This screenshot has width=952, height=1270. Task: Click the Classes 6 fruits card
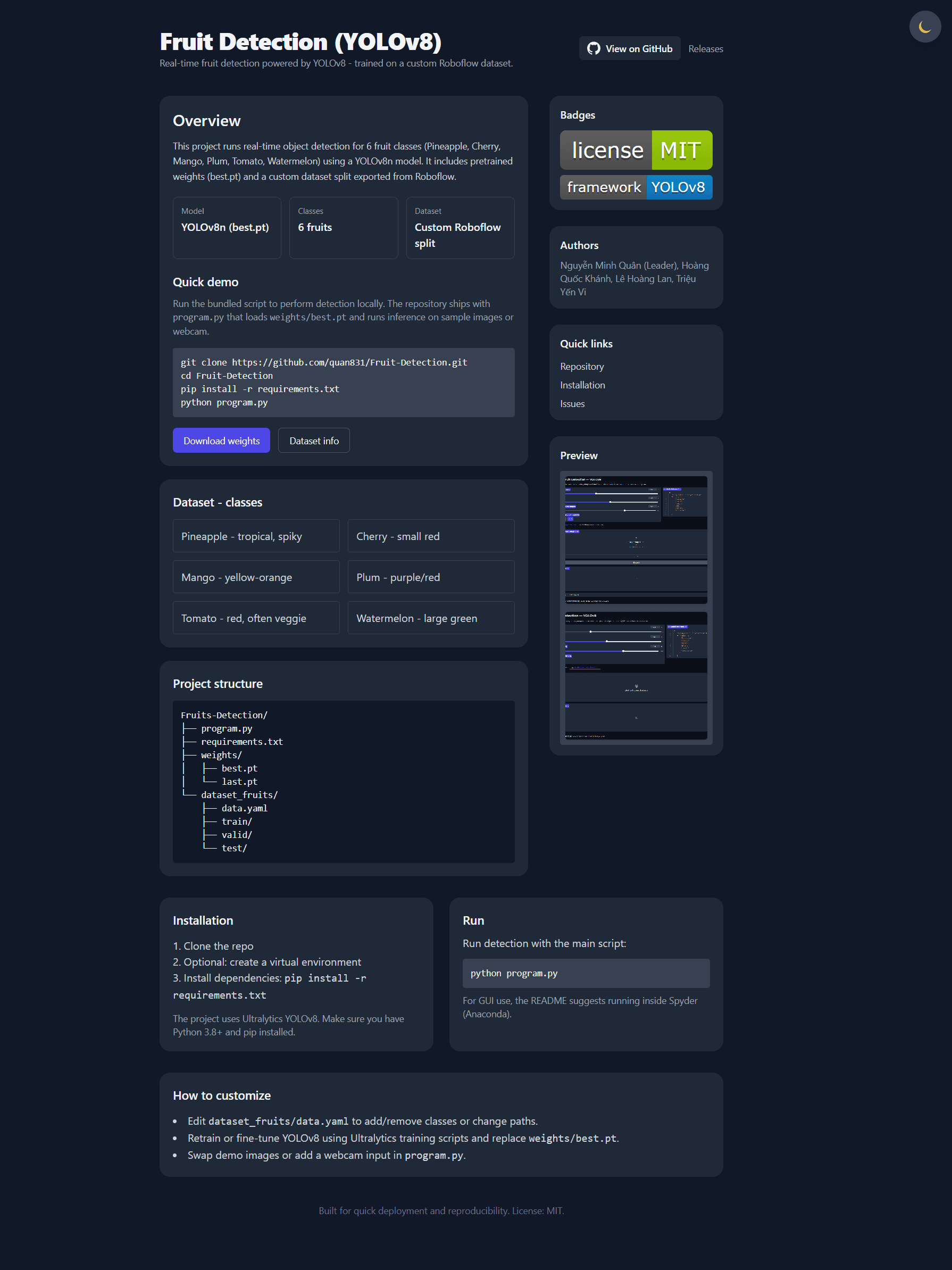pyautogui.click(x=343, y=228)
